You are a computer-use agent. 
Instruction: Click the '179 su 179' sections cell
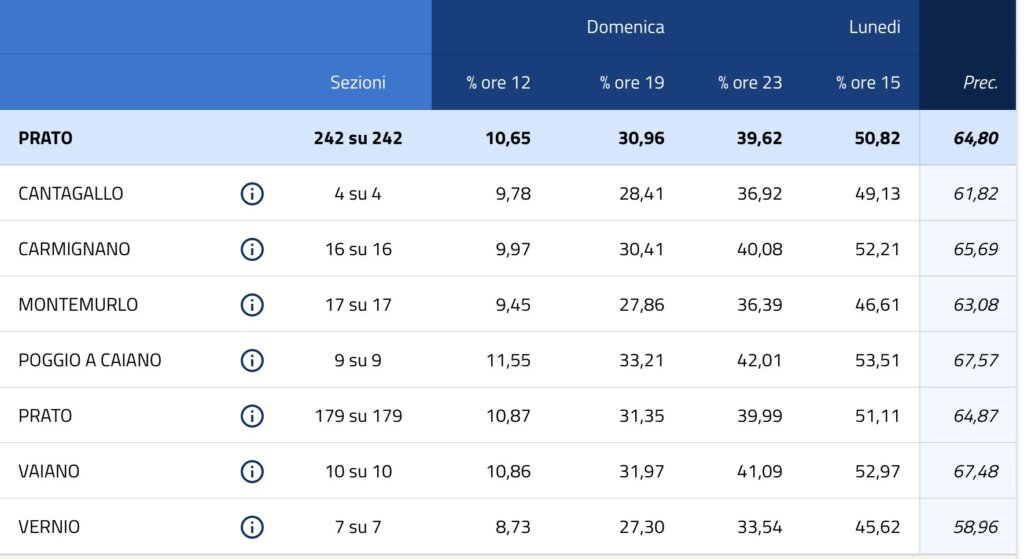pyautogui.click(x=358, y=416)
